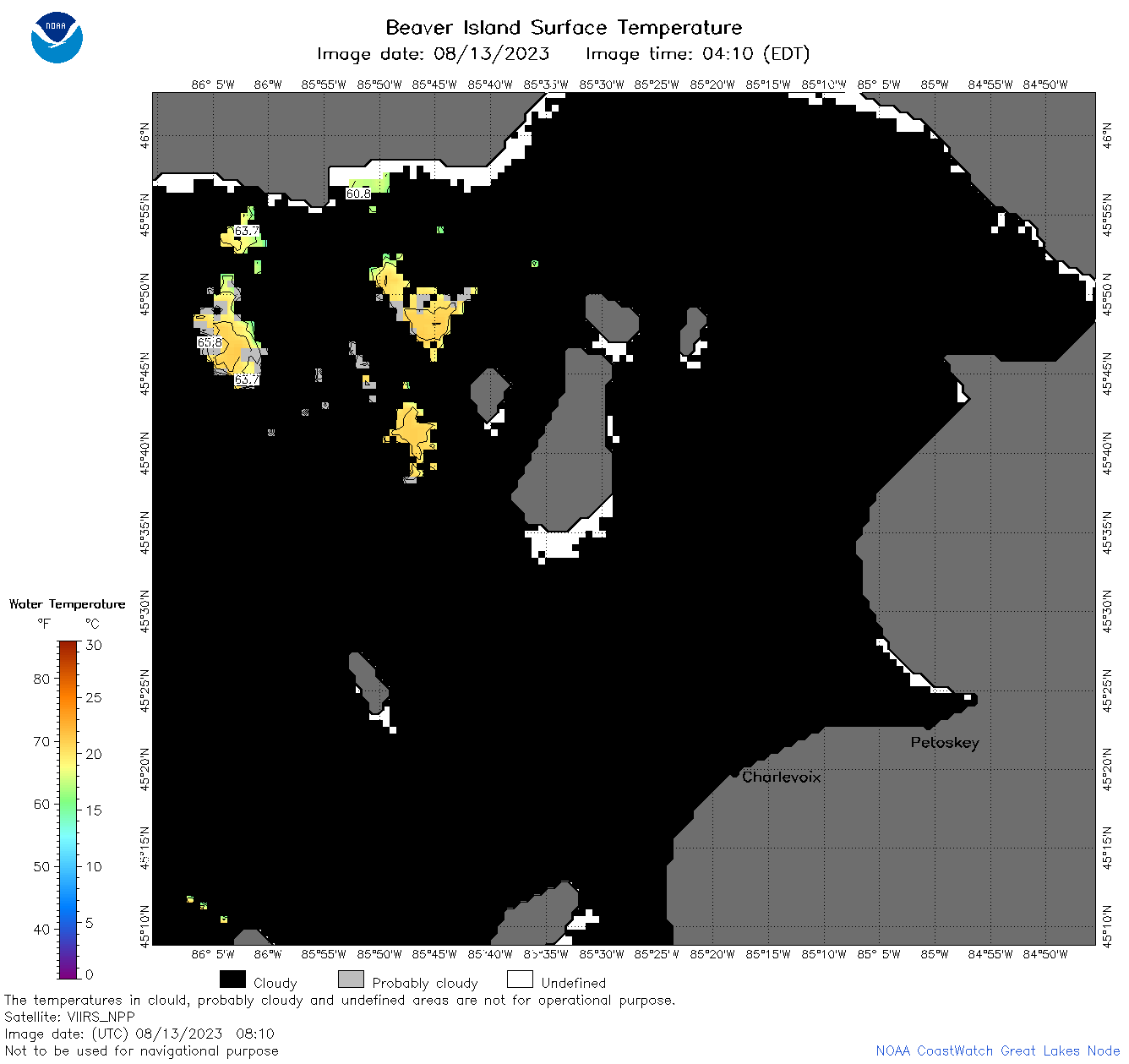Click the 65.8 temperature label
Screen dimensions: 1129x1064
210,342
